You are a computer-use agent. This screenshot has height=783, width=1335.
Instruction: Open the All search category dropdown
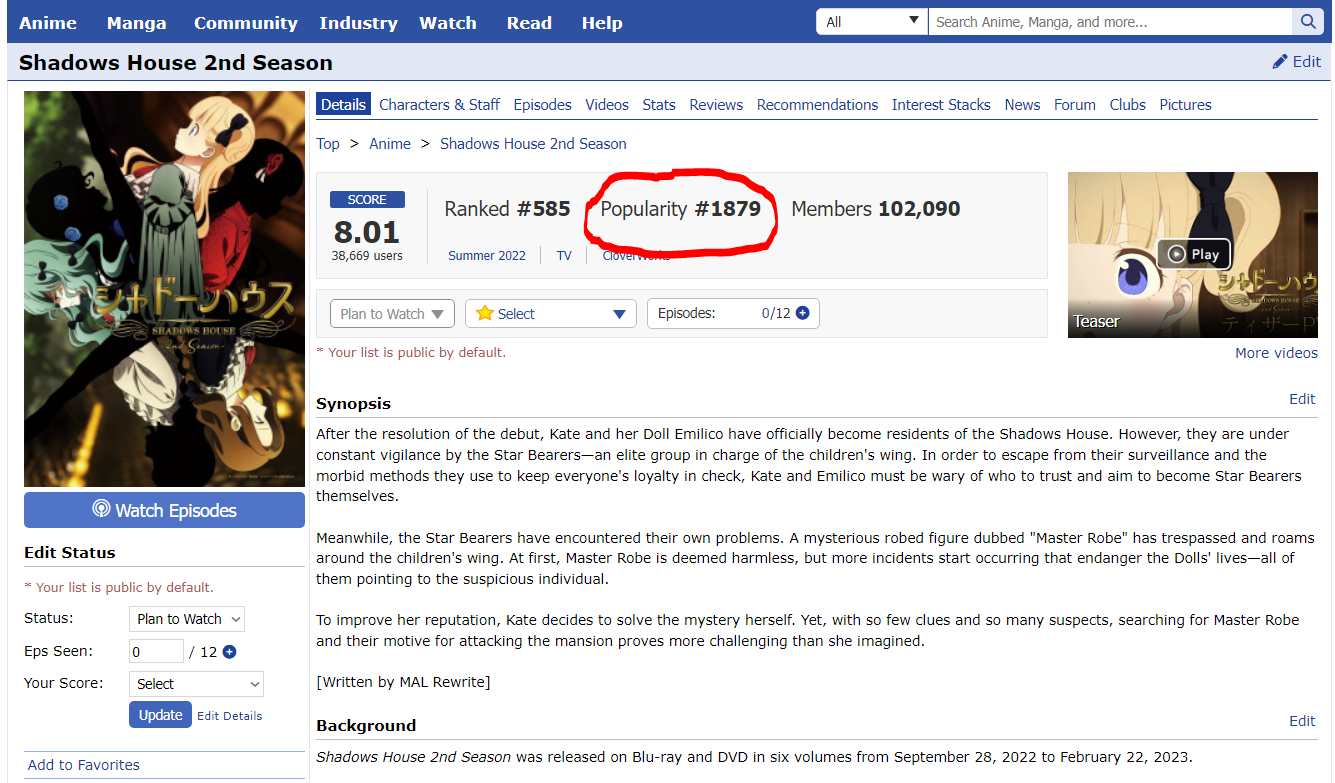871,22
